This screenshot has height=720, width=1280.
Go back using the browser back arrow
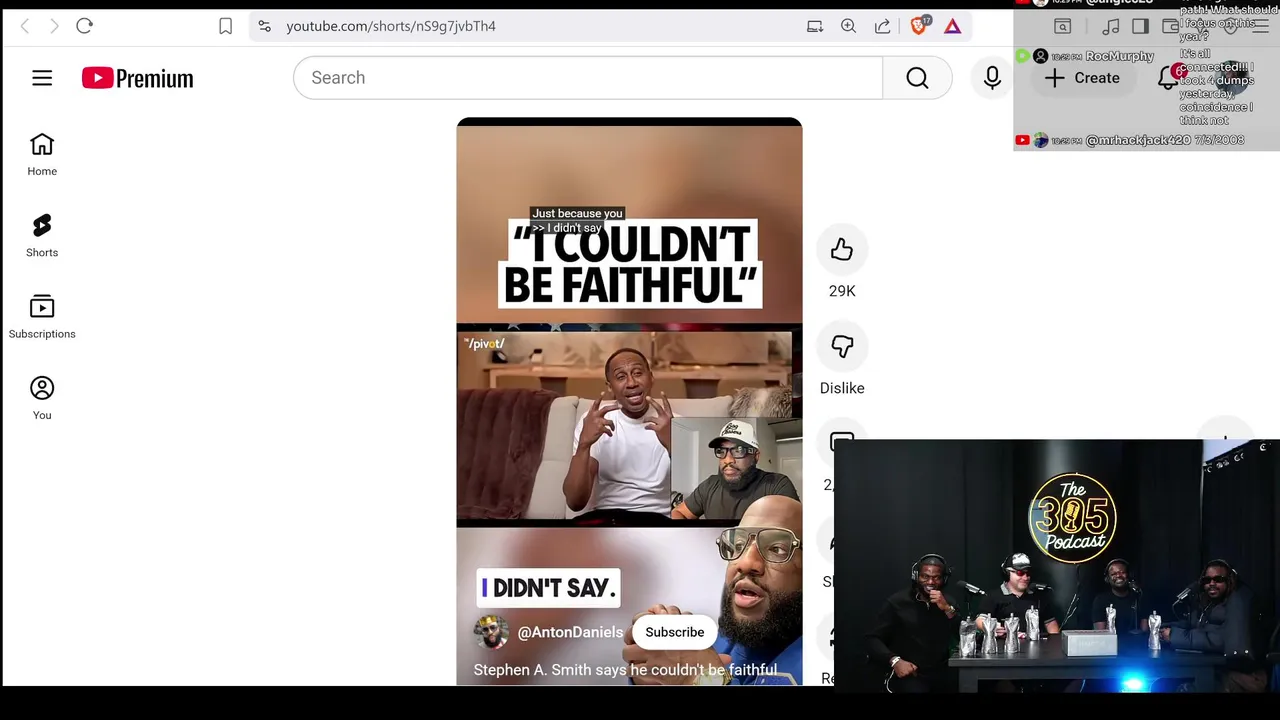coord(25,26)
